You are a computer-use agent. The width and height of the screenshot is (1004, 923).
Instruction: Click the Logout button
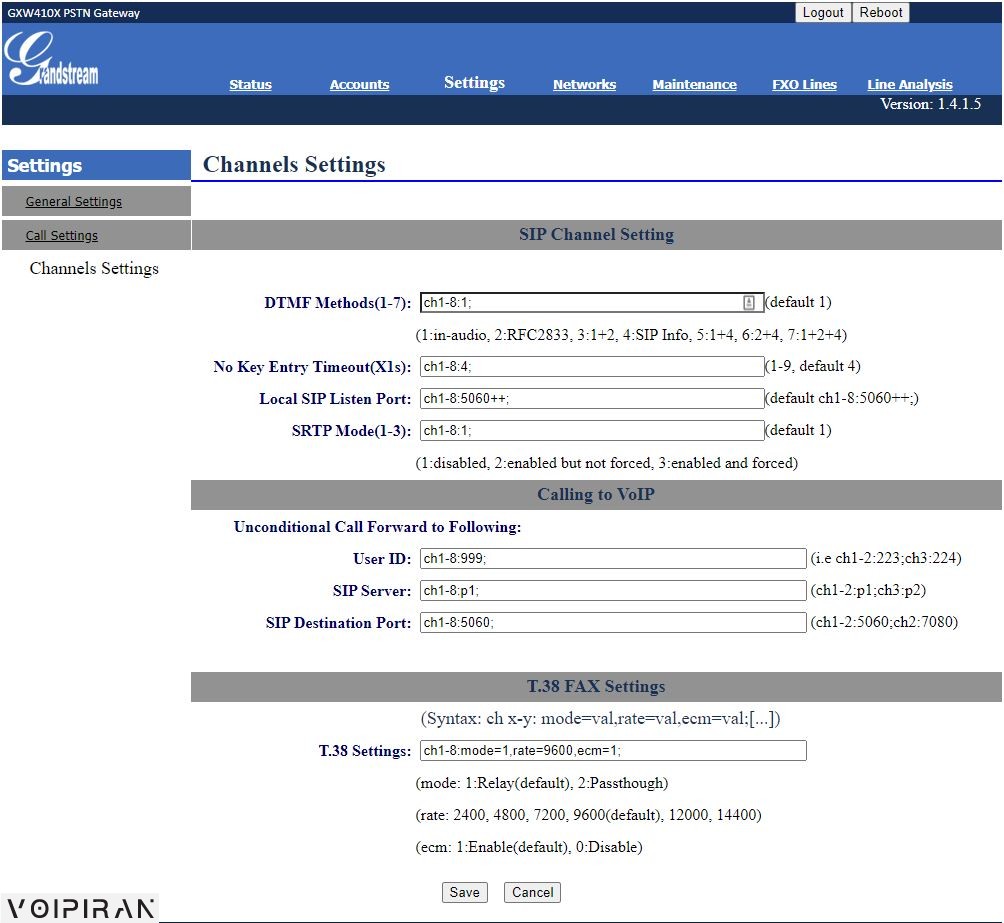click(823, 13)
